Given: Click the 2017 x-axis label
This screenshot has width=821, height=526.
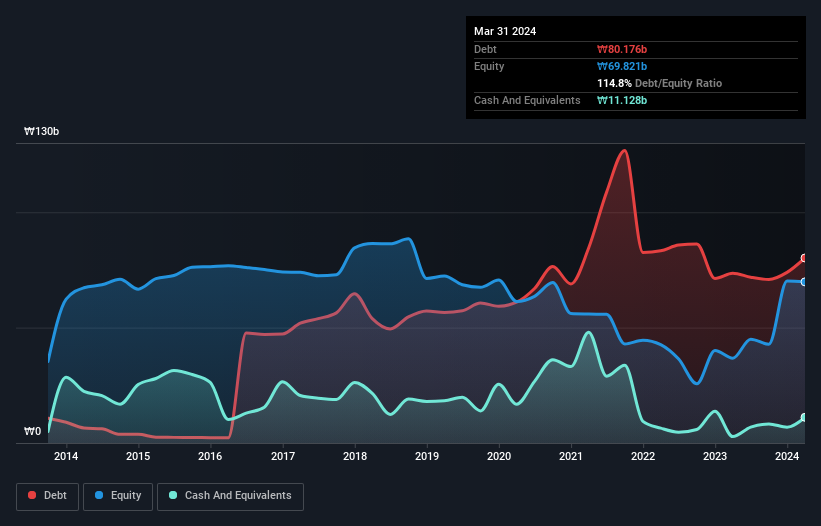Looking at the screenshot, I should coord(283,456).
